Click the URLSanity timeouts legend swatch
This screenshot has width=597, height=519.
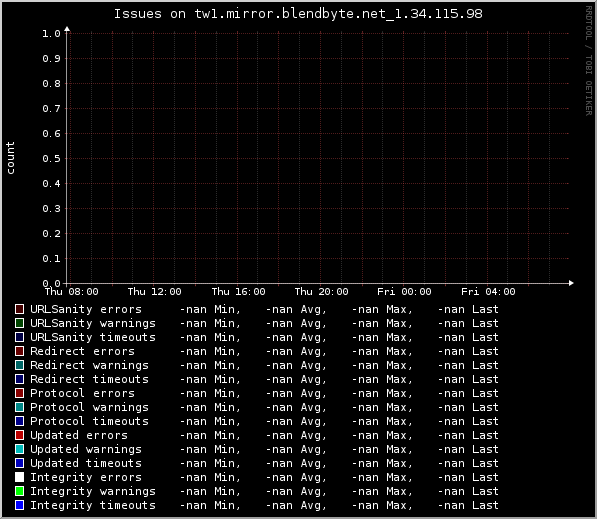coord(19,337)
